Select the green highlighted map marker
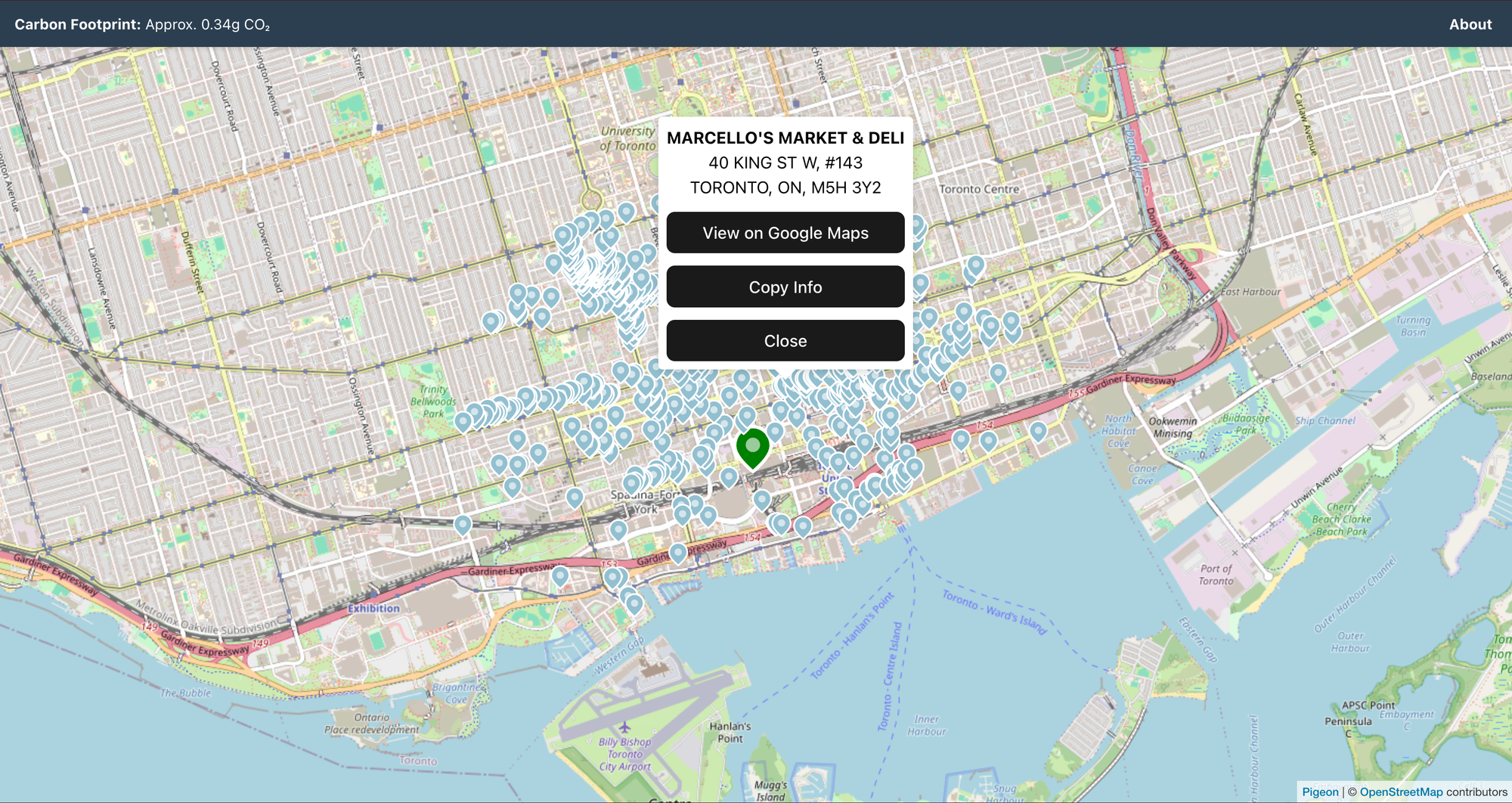1512x803 pixels. point(753,448)
